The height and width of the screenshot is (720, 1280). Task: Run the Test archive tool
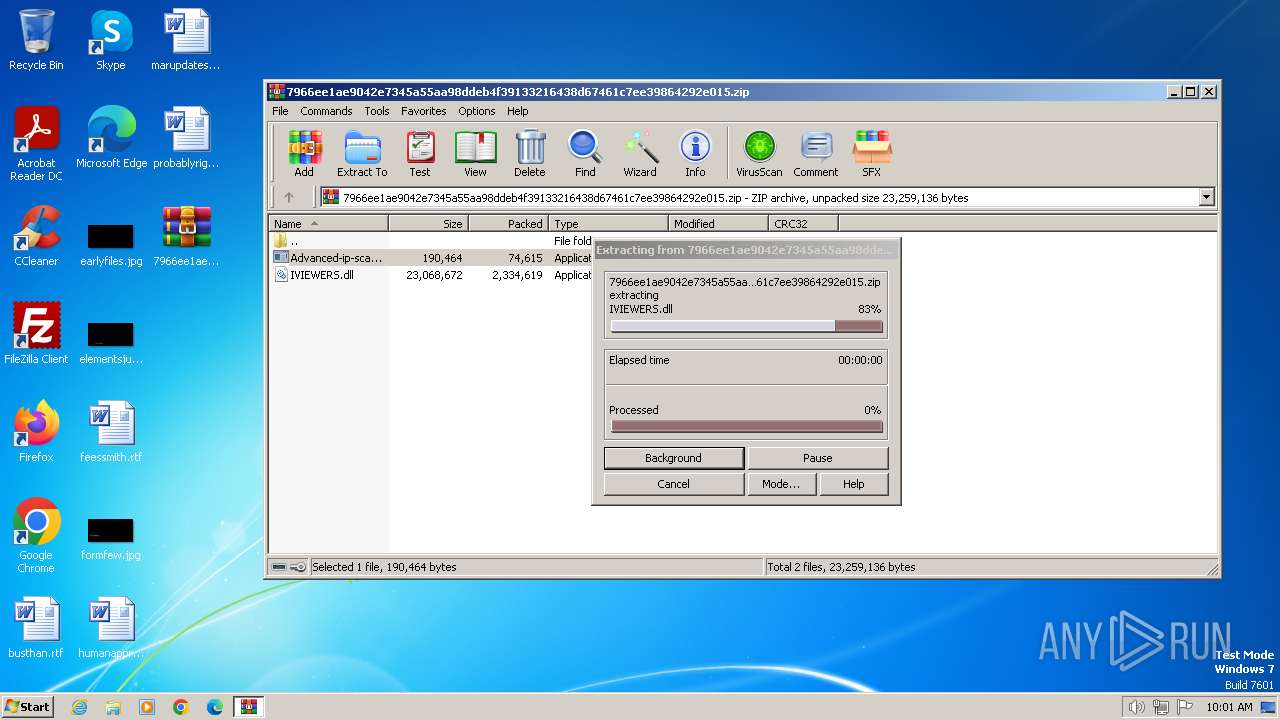[420, 154]
